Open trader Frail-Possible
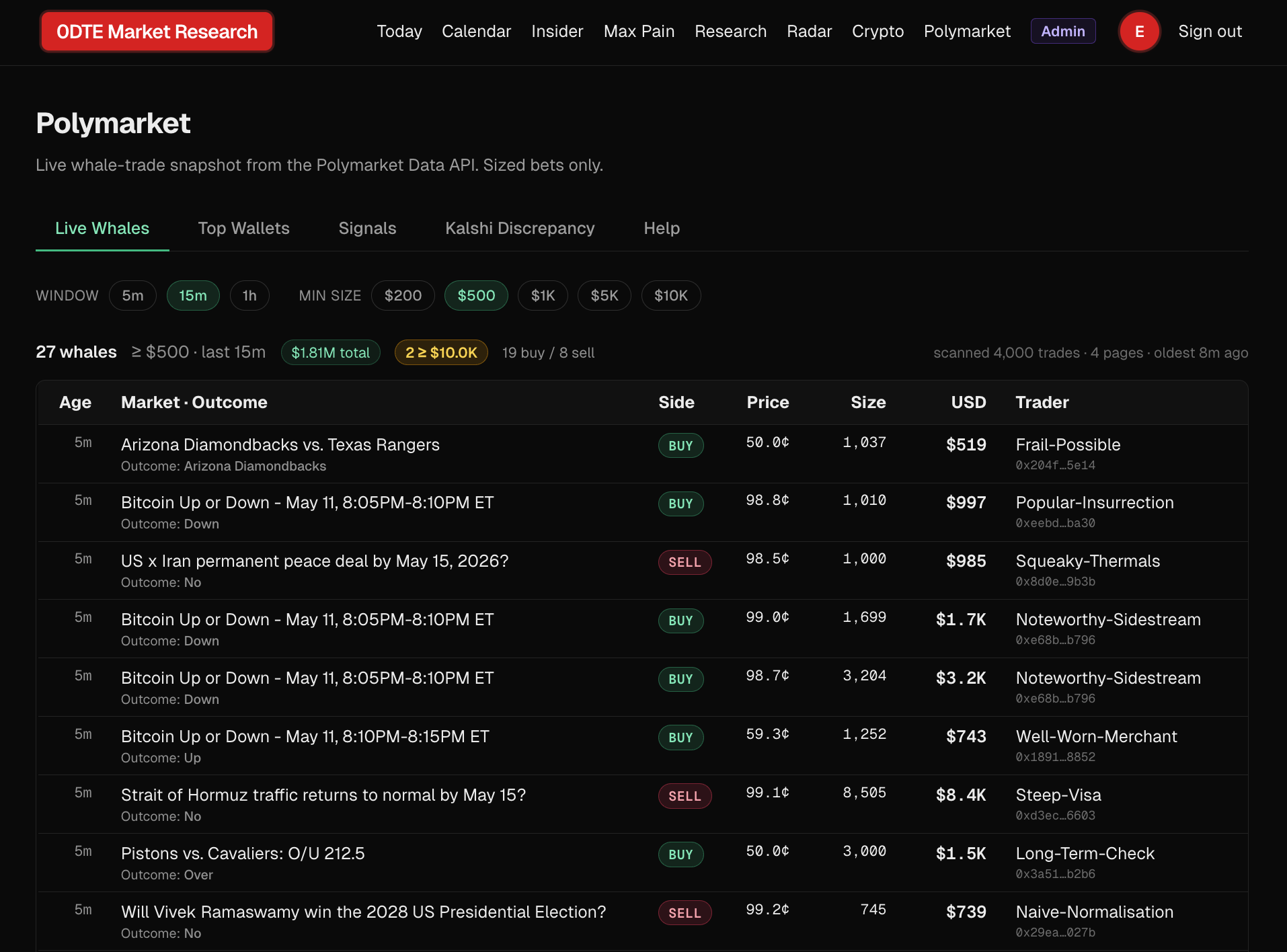Screen dimensions: 1287x952 coord(1068,444)
